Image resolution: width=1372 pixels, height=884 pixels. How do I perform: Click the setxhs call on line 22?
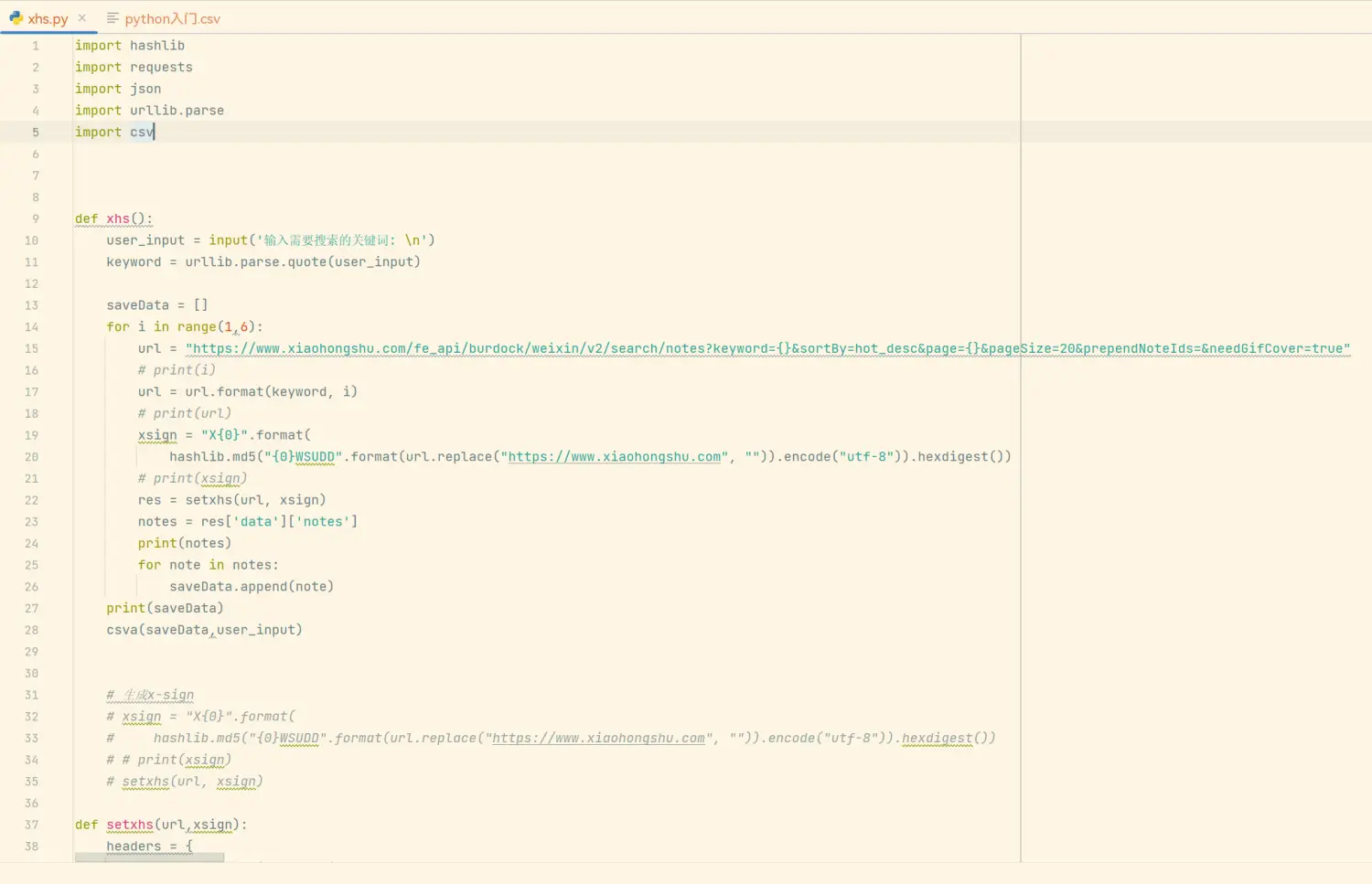tap(209, 500)
